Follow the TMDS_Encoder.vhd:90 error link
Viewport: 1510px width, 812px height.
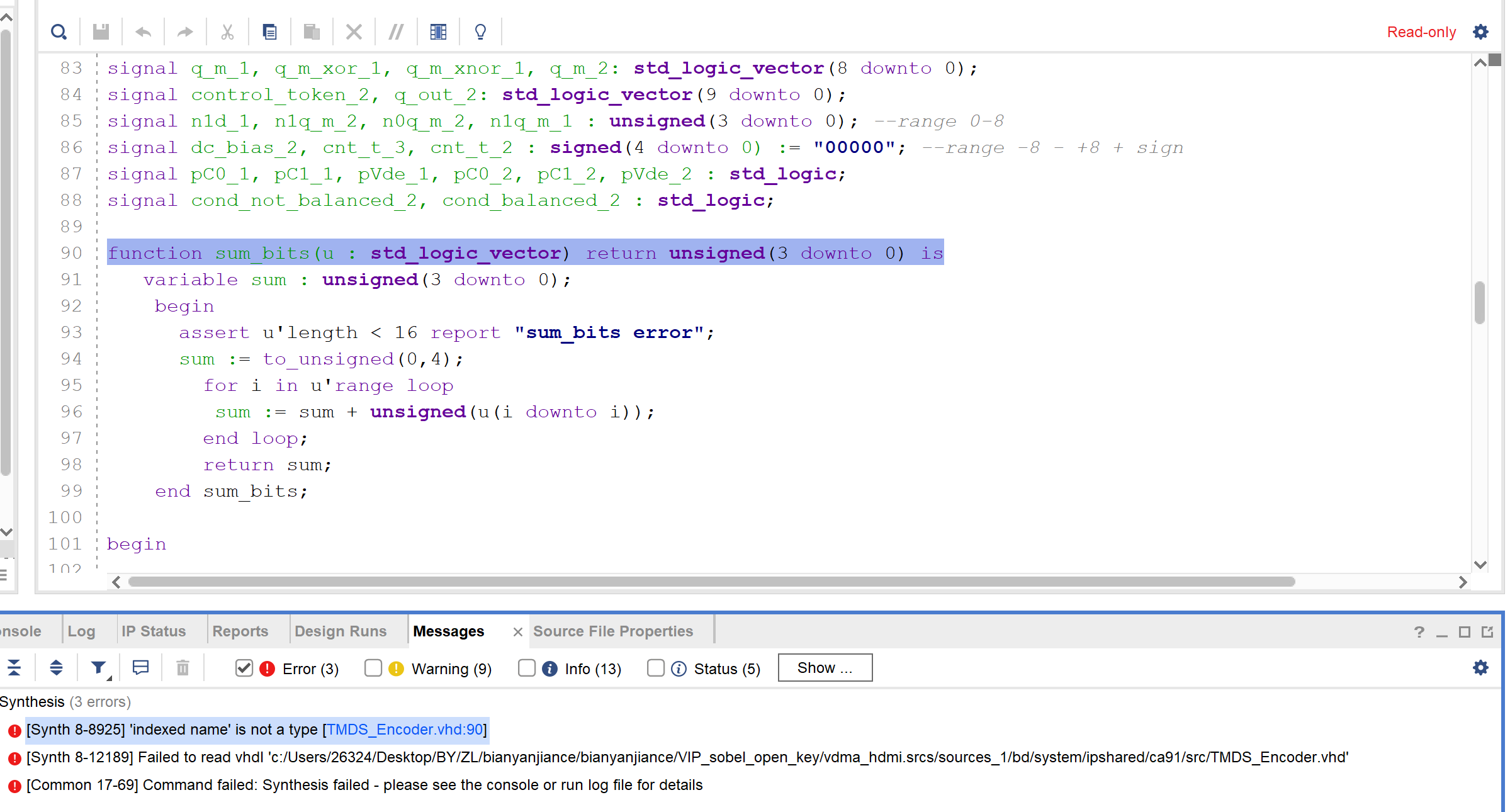pyautogui.click(x=406, y=730)
